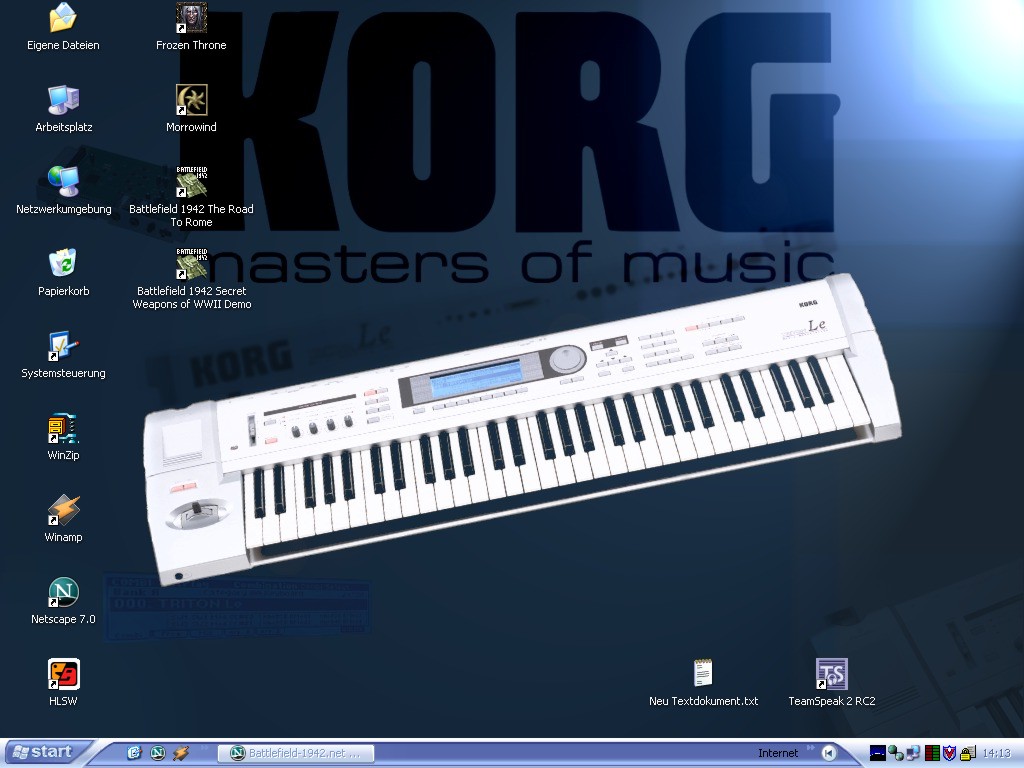Select the Arbeitsplatz icon
1024x768 pixels.
pos(63,100)
